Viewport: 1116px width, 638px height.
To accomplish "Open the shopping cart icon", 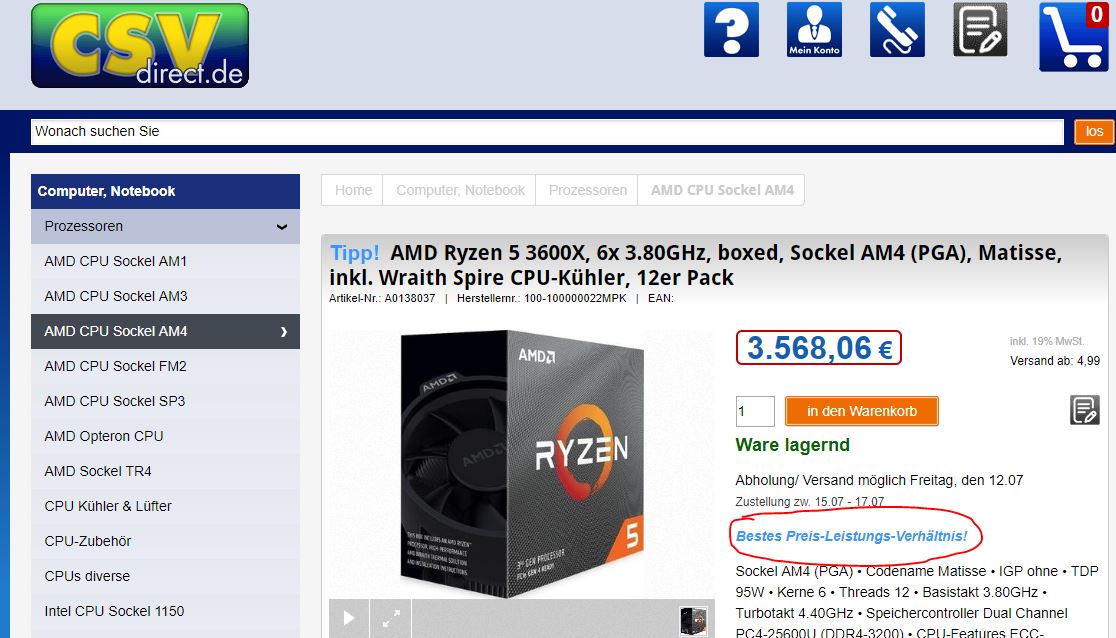I will (x=1073, y=36).
